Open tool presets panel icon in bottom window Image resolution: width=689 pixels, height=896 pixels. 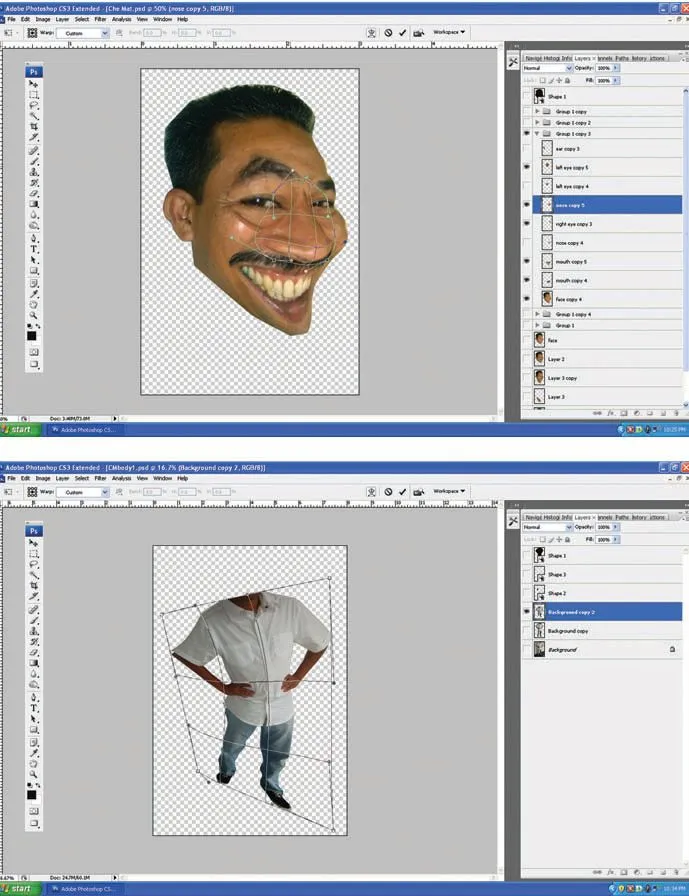513,521
